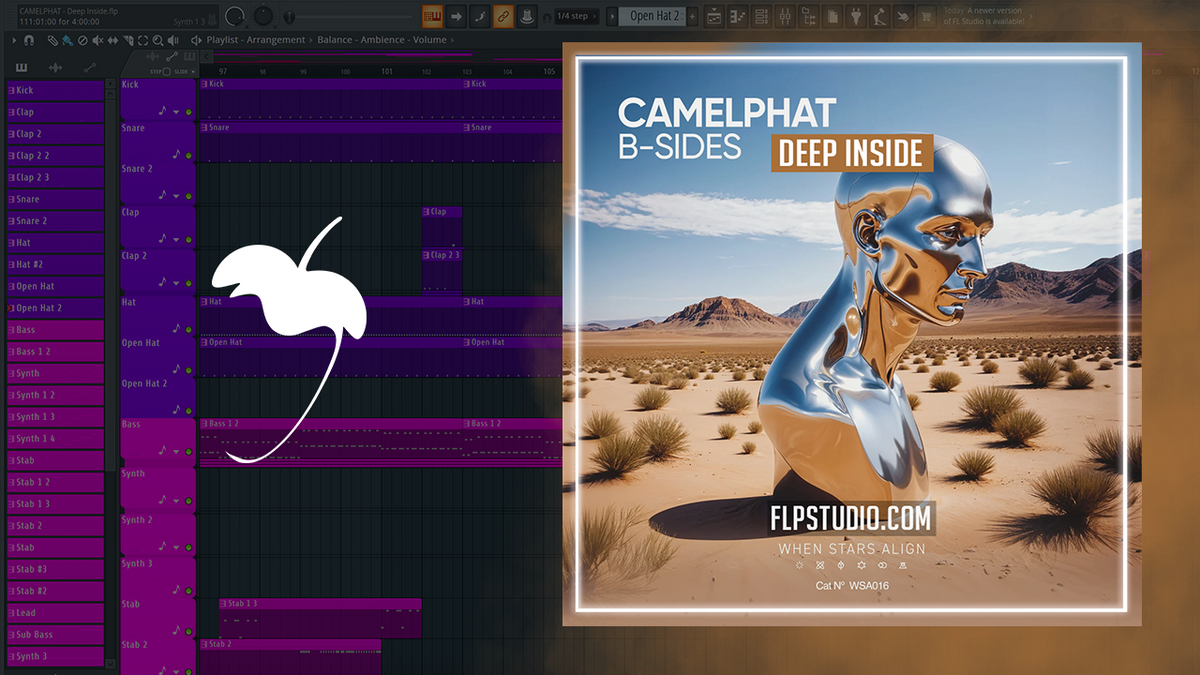Viewport: 1200px width, 675px height.
Task: Select the Delete tool in the Playlist toolbar
Action: click(x=82, y=41)
